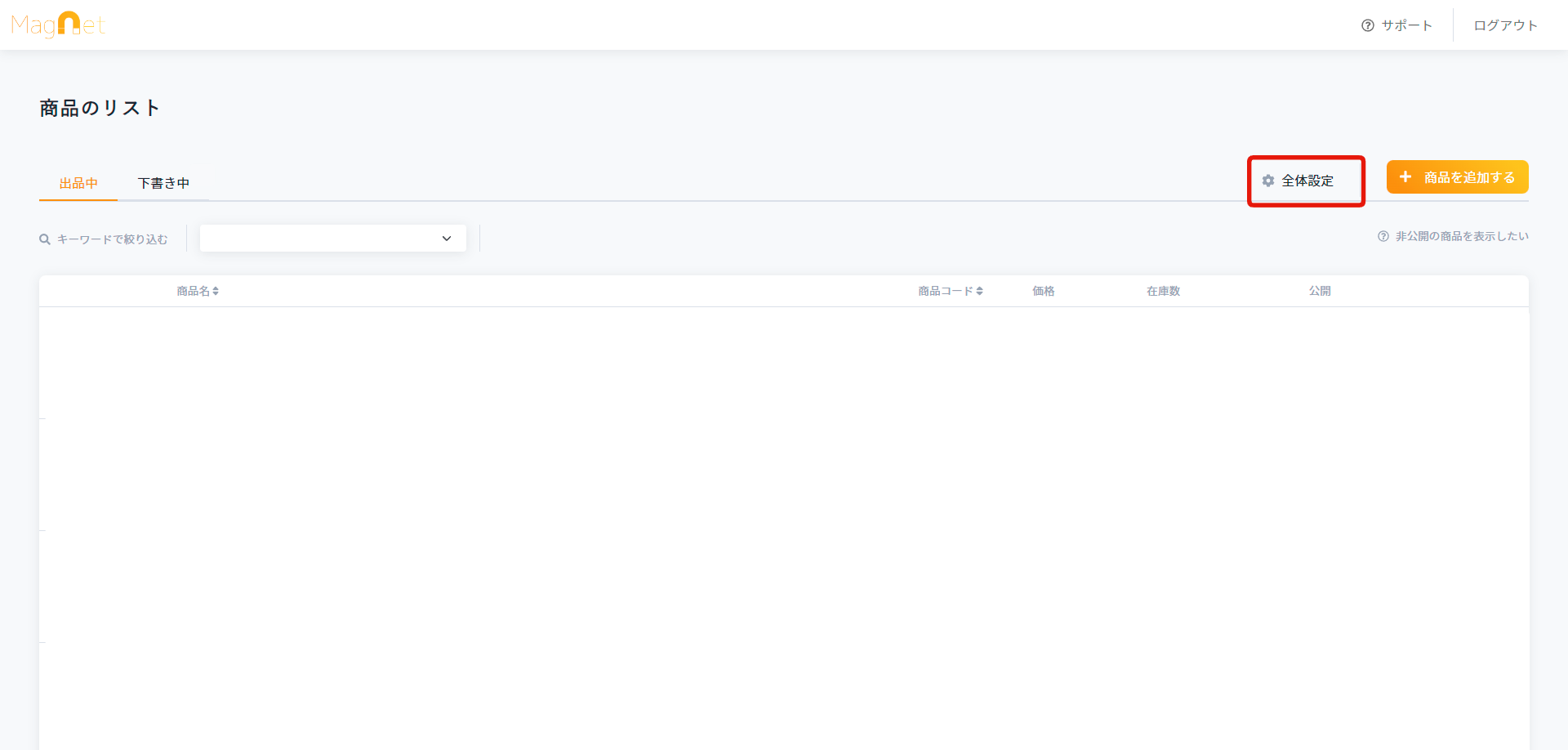Image resolution: width=1568 pixels, height=750 pixels.
Task: Open the 非公開の商品を表示したい help link
Action: click(x=1462, y=236)
